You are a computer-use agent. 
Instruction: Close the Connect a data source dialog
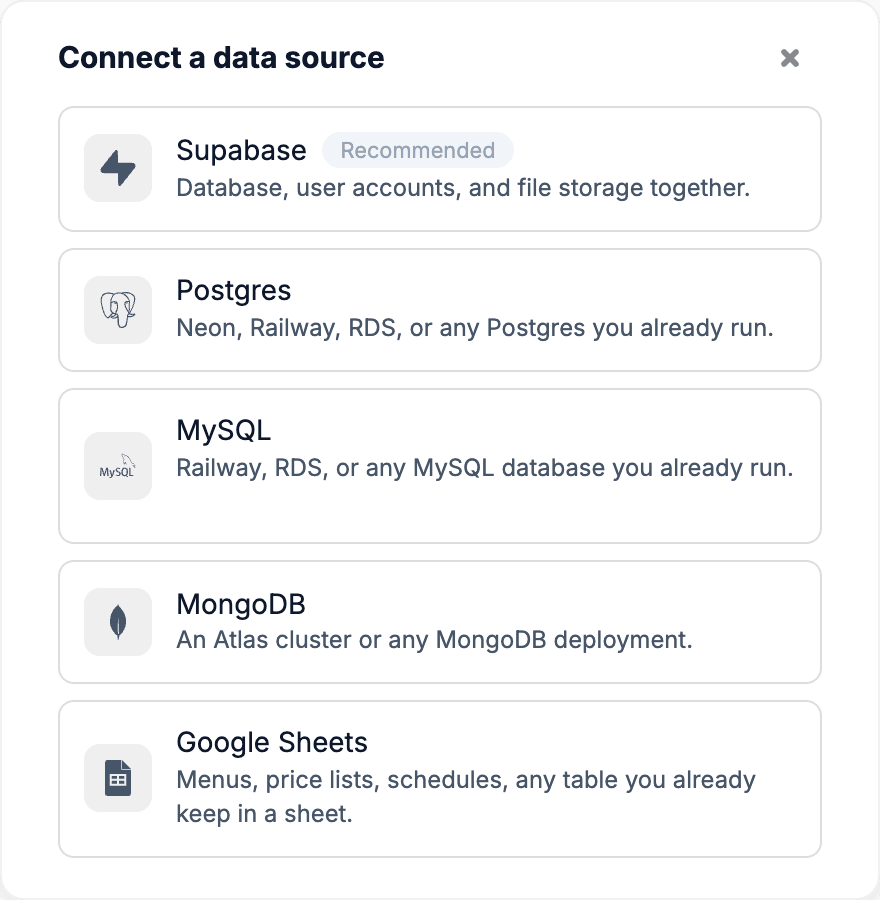[x=790, y=58]
